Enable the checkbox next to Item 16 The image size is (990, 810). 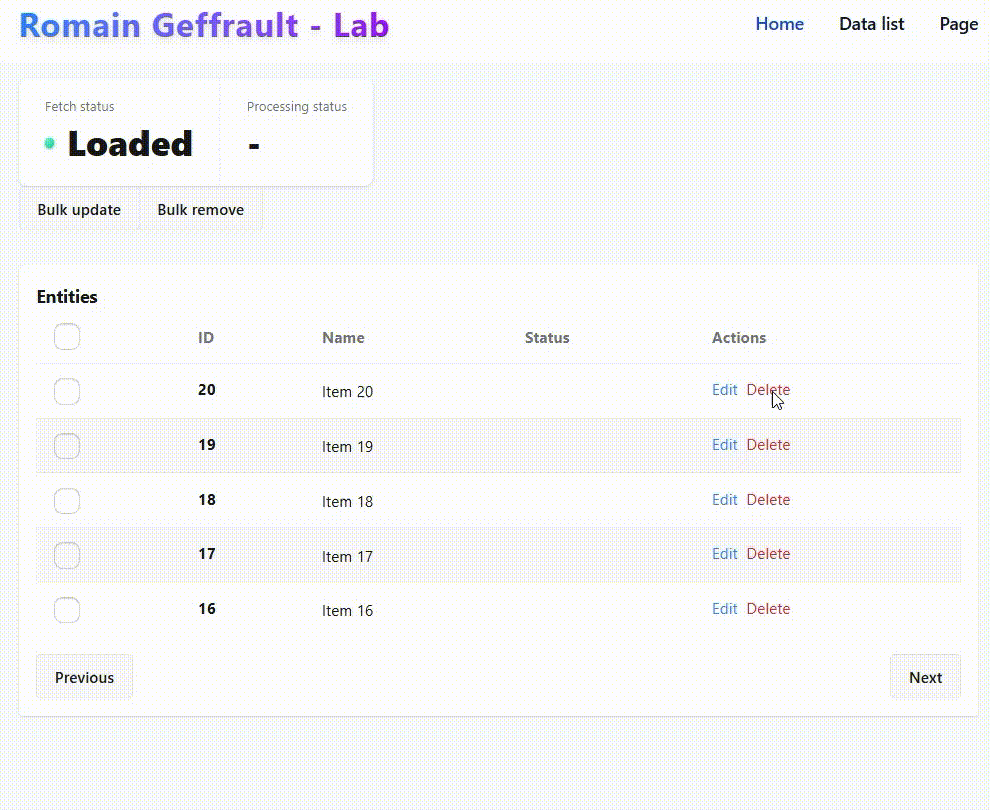[67, 610]
